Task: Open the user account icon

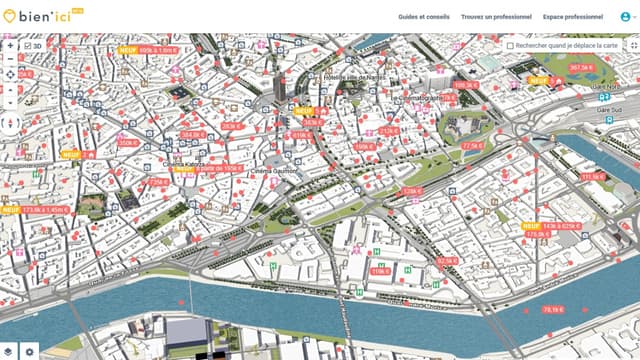Action: [x=625, y=17]
